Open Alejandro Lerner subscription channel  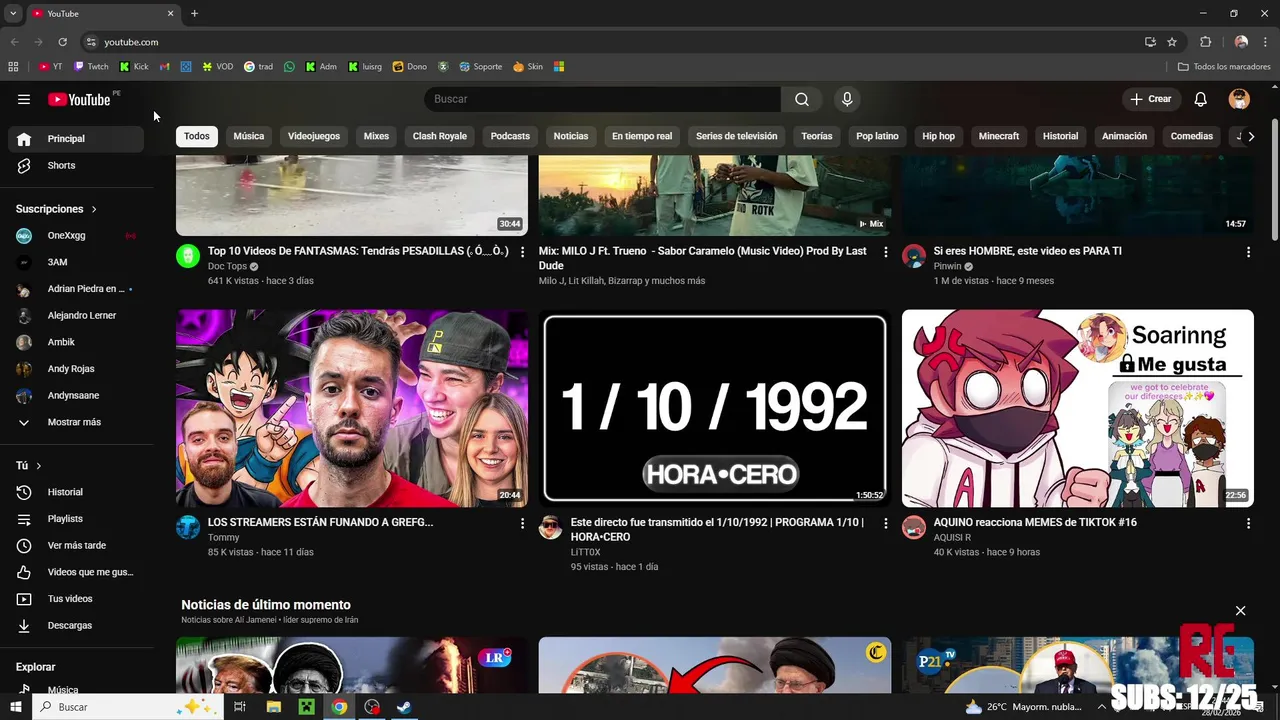(76, 316)
